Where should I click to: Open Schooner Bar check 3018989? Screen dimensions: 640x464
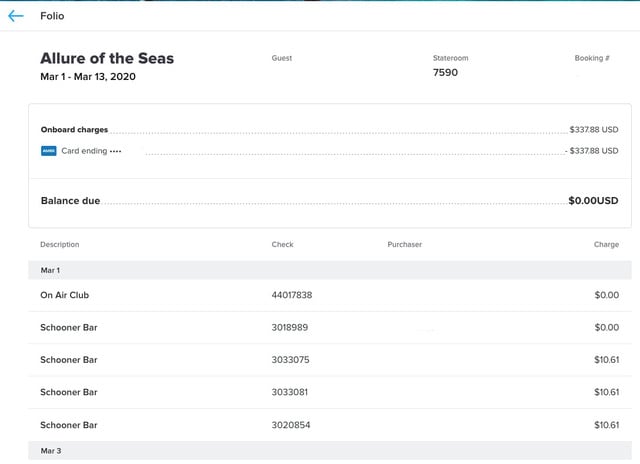tap(330, 327)
